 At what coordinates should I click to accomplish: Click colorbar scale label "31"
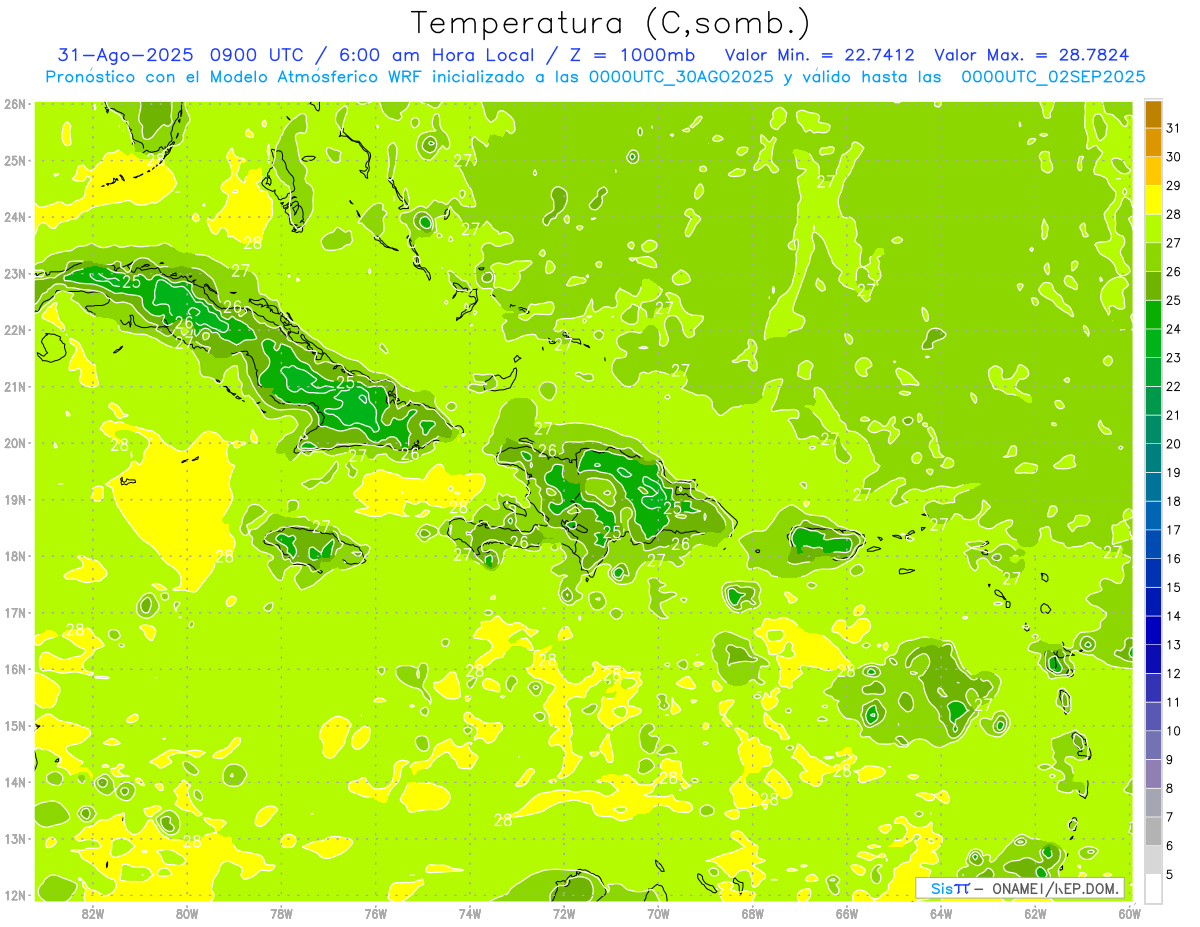[x=1173, y=128]
